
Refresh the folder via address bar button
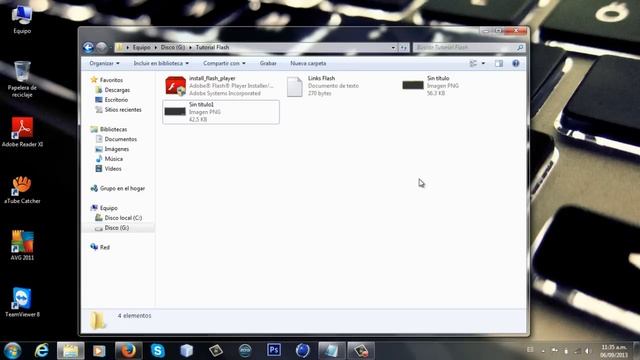point(403,48)
